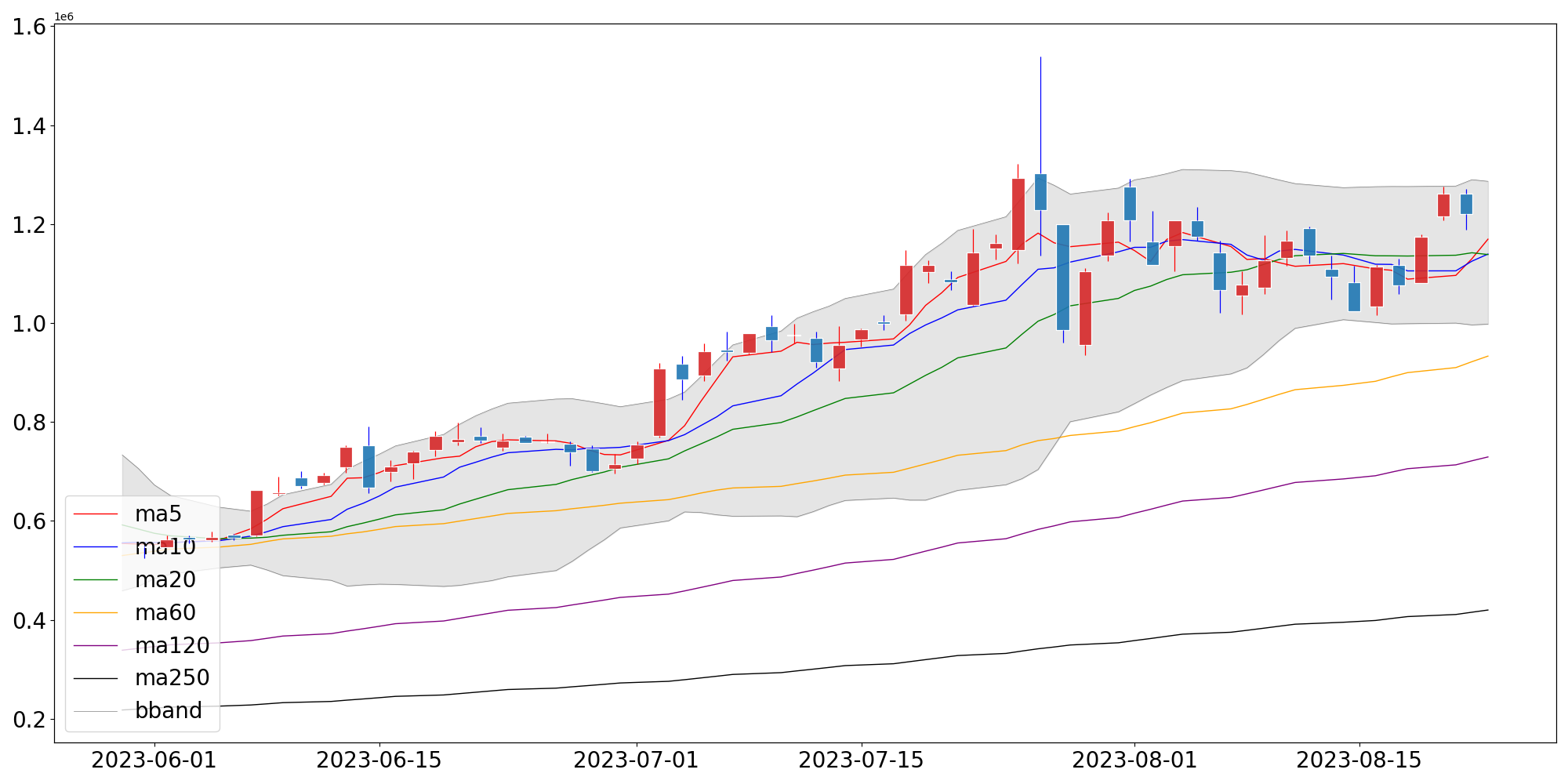Click the ma10 legend label
This screenshot has width=1568, height=784.
[165, 547]
